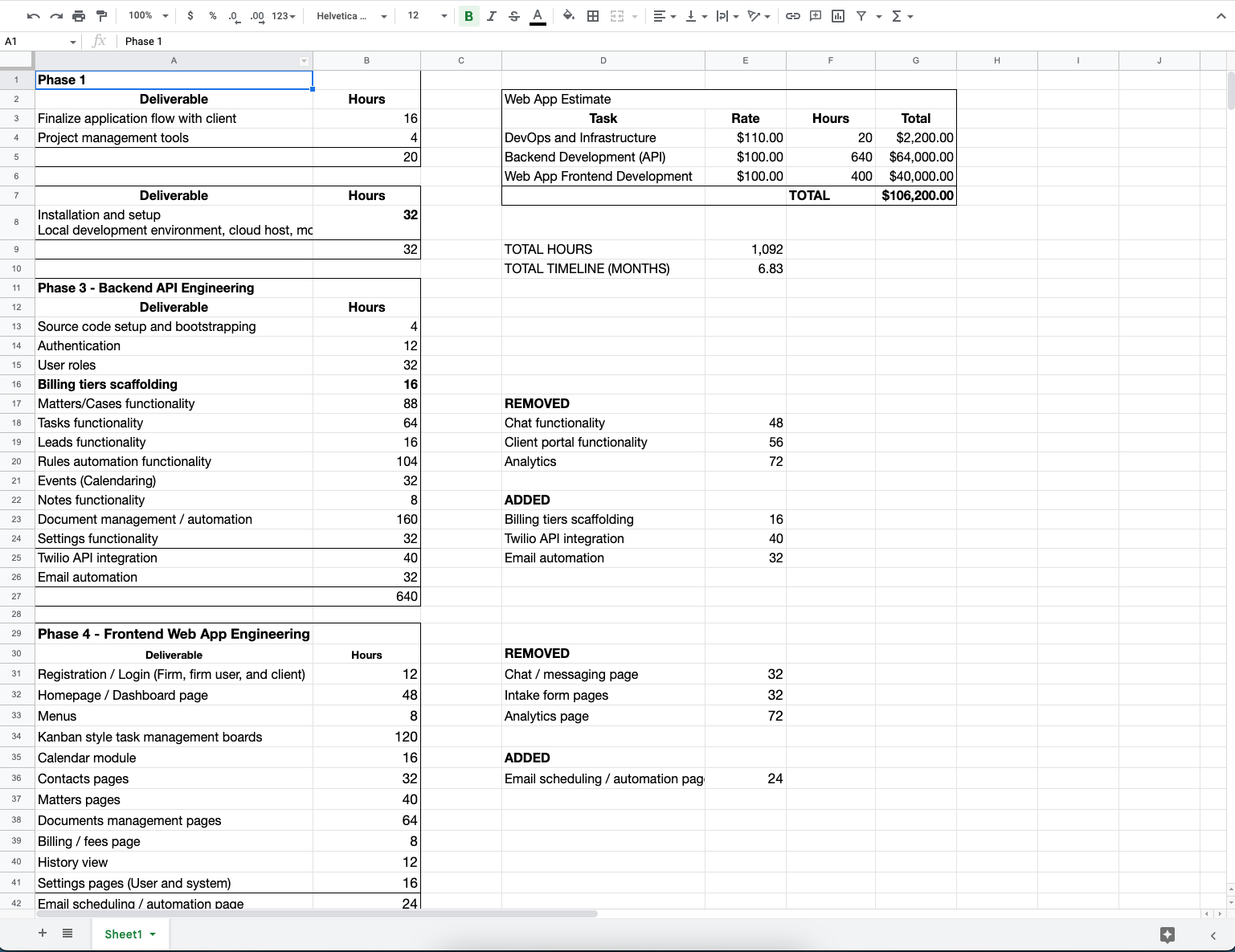Expand the merge cells dropdown arrow
The height and width of the screenshot is (952, 1235).
(x=635, y=16)
